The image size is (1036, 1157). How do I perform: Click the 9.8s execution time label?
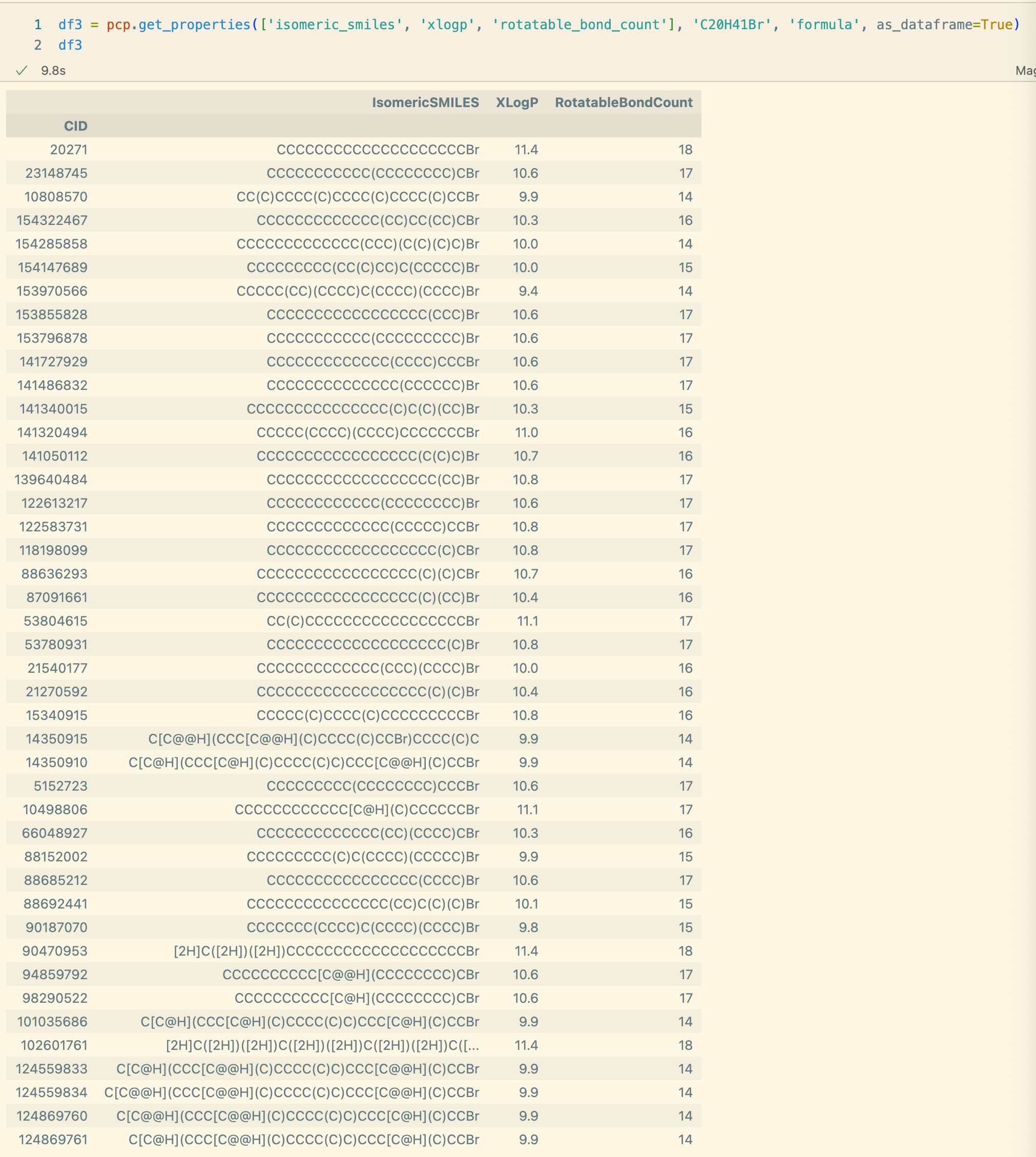tap(53, 71)
